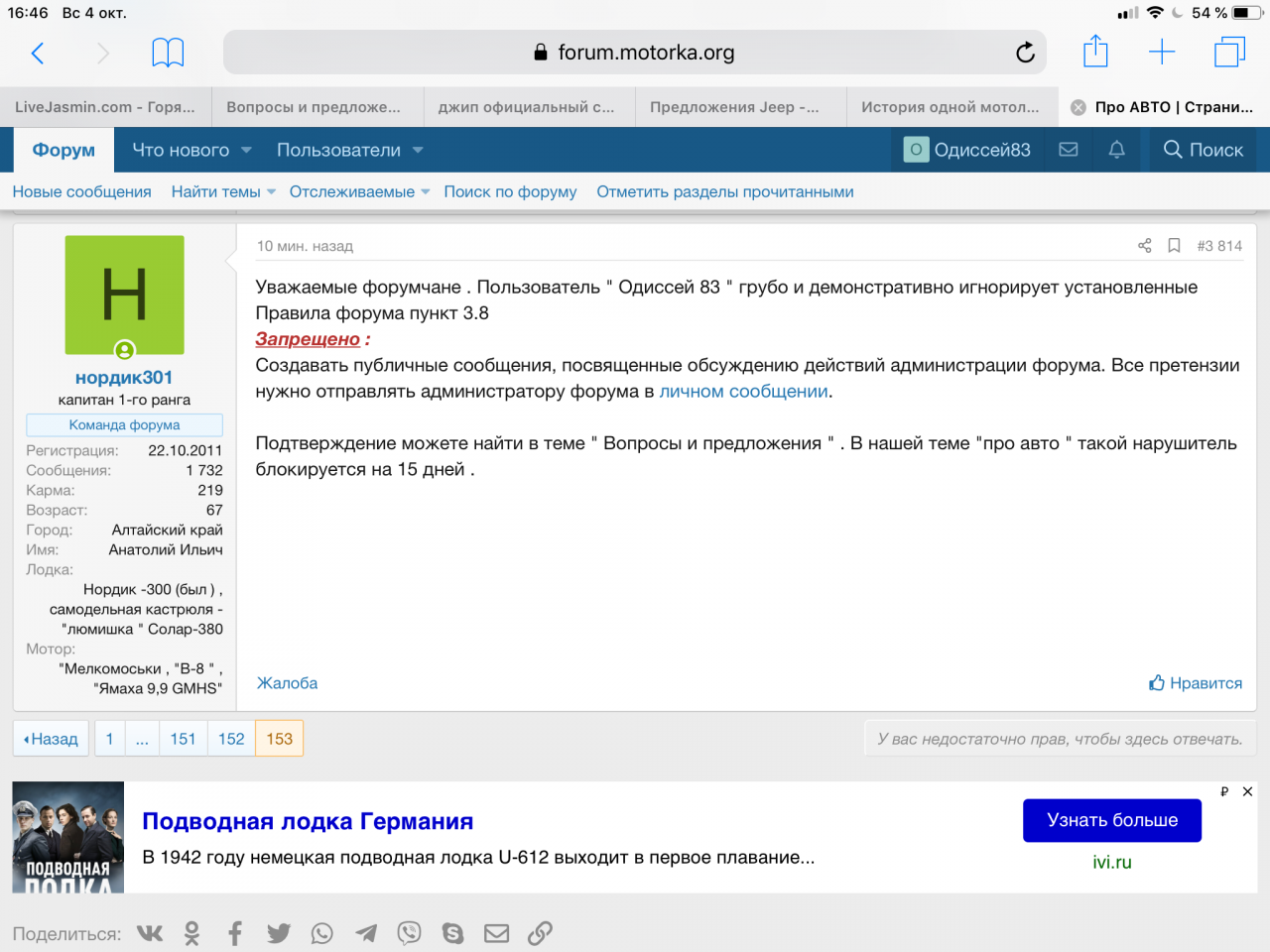Share the thread on VK
Image resolution: width=1270 pixels, height=952 pixels.
[150, 933]
